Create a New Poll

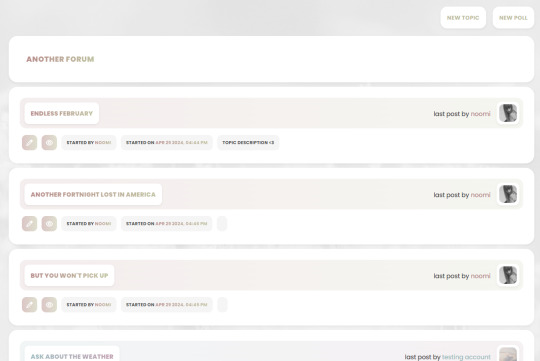click(513, 18)
